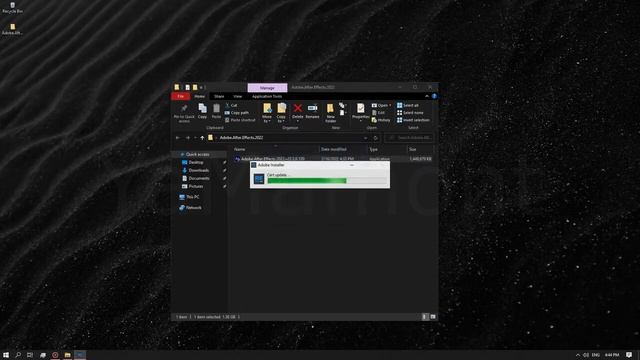The width and height of the screenshot is (640, 360).
Task: Click the Up one level arrow
Action: tap(202, 138)
